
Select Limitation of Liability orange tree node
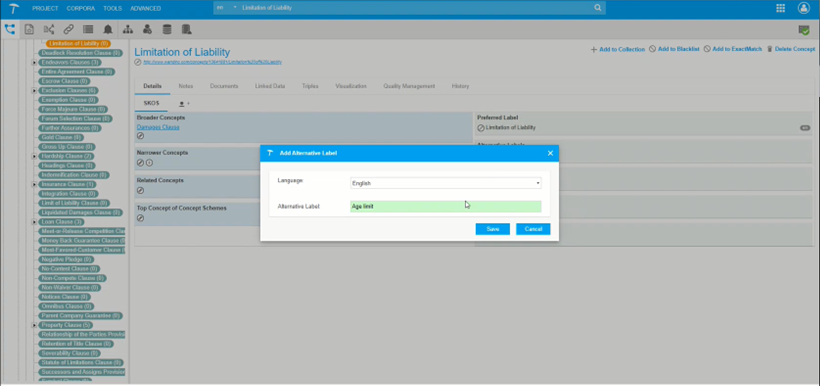(78, 43)
